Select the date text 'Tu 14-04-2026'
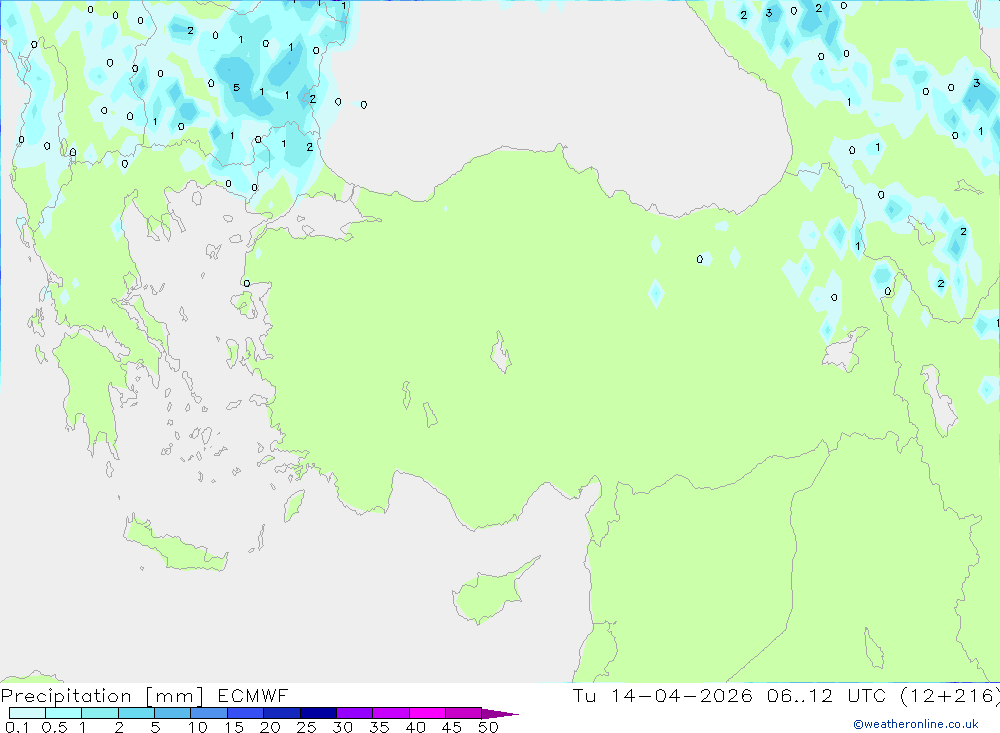The height and width of the screenshot is (733, 1000). [662, 696]
